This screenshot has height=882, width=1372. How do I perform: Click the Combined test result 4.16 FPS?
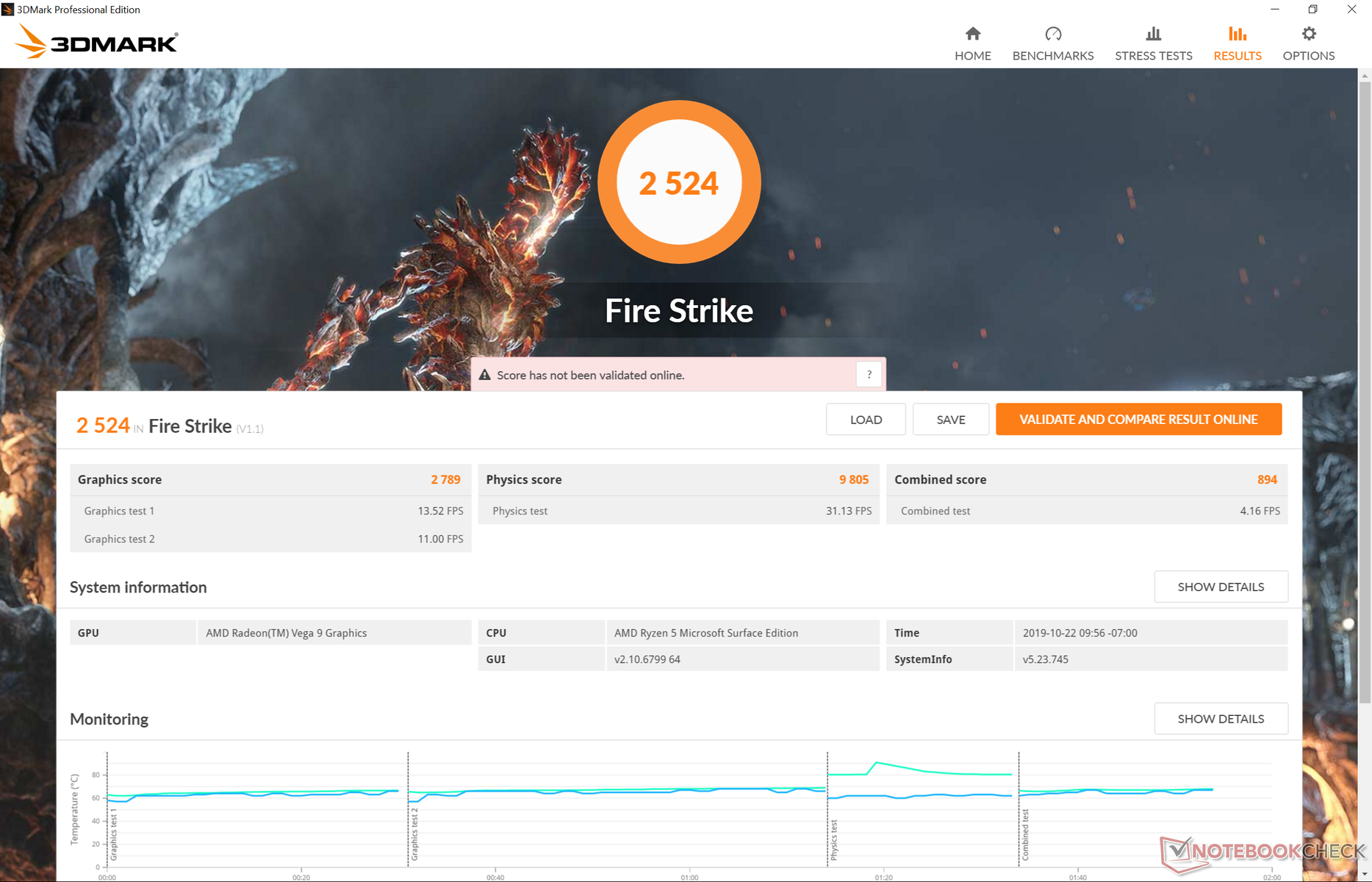[1260, 511]
